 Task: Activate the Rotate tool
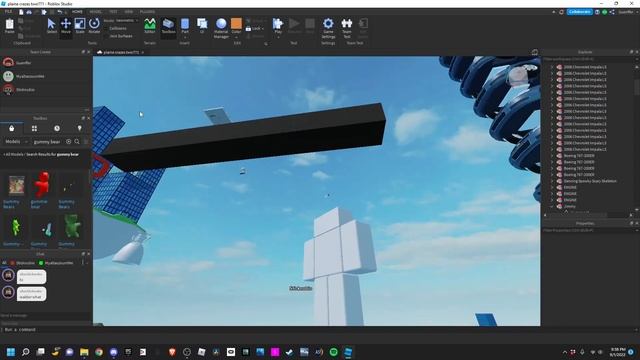(94, 26)
